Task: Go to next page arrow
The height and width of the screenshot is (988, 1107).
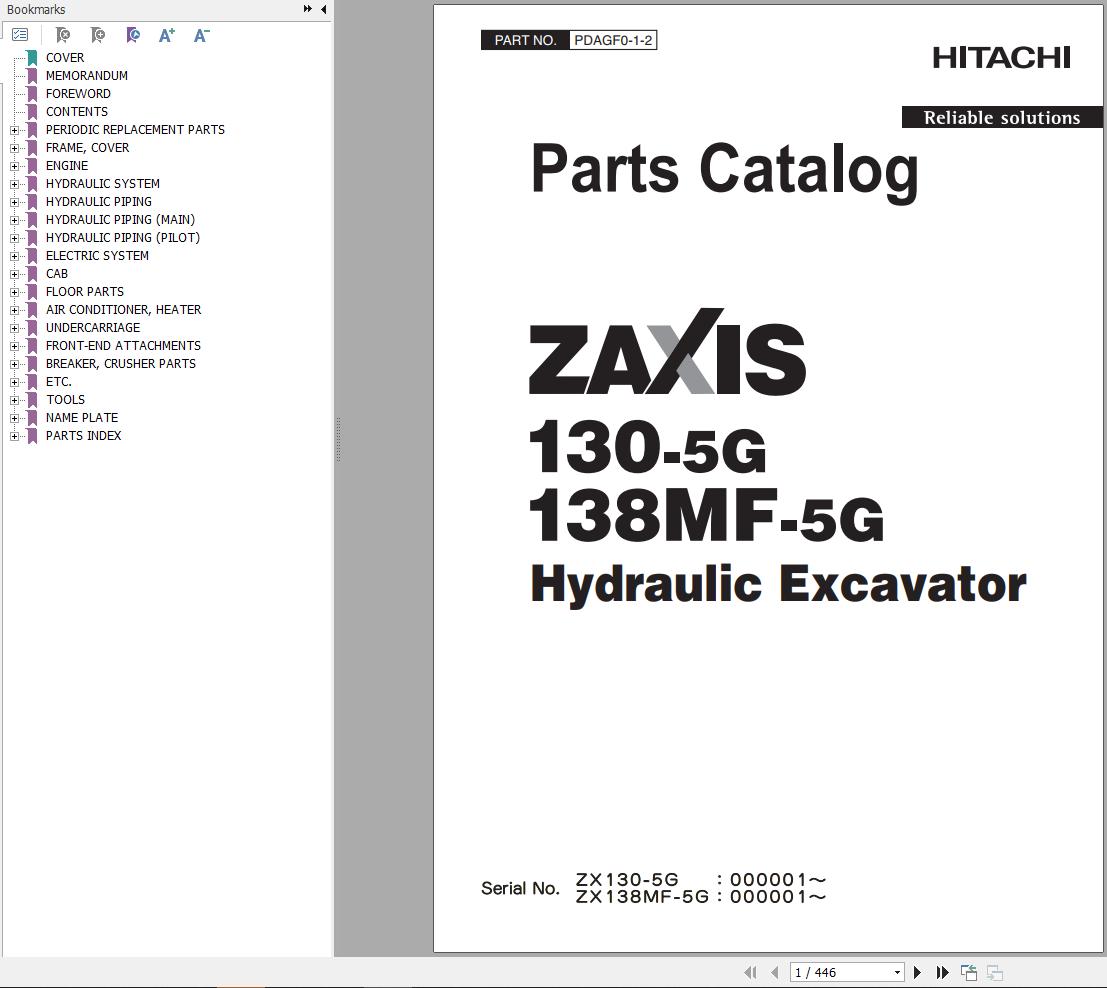Action: [x=917, y=972]
